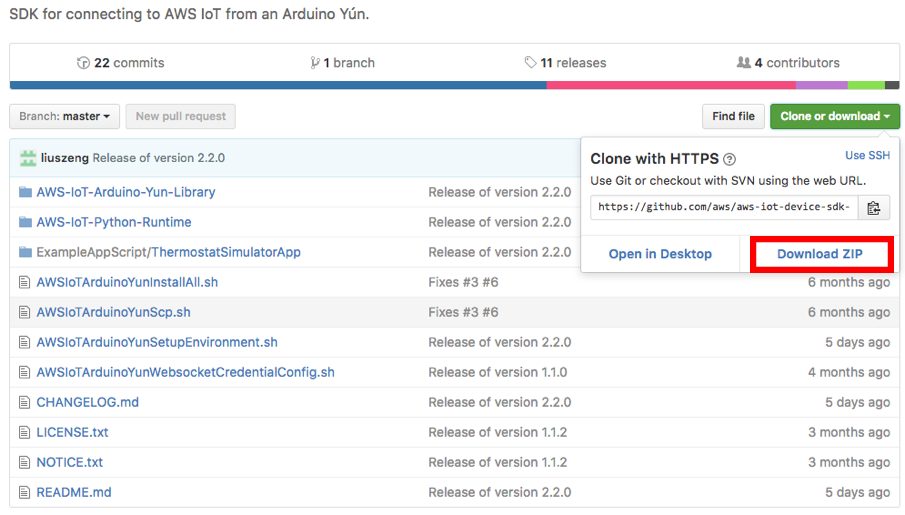Open ExampleAppScript/ThermostatSimulatorApp folder
Image resolution: width=905 pixels, height=515 pixels.
click(169, 252)
